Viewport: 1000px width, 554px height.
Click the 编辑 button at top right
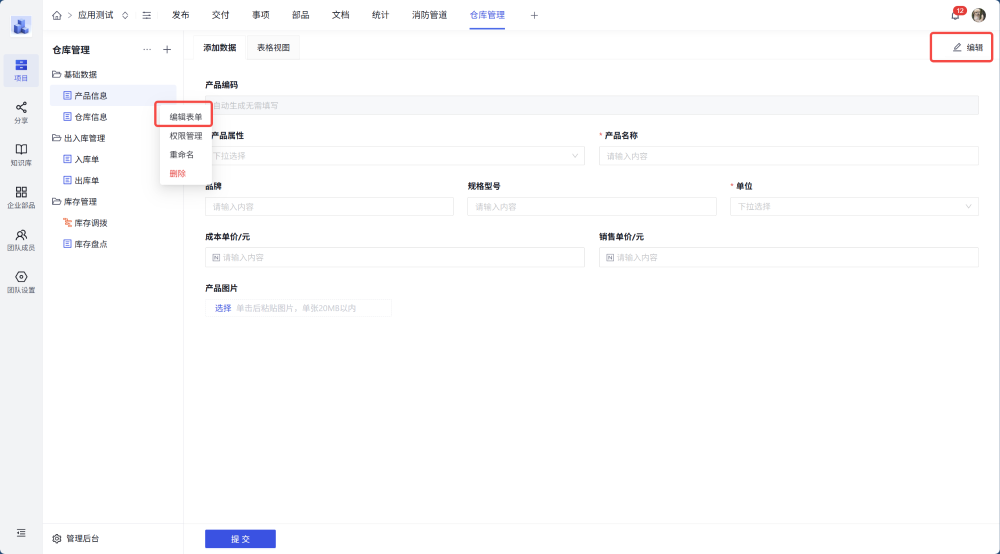967,47
